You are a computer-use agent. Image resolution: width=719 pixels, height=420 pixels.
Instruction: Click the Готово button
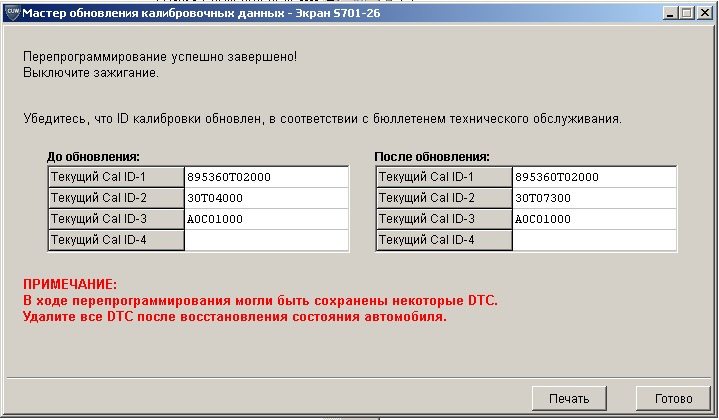point(673,398)
